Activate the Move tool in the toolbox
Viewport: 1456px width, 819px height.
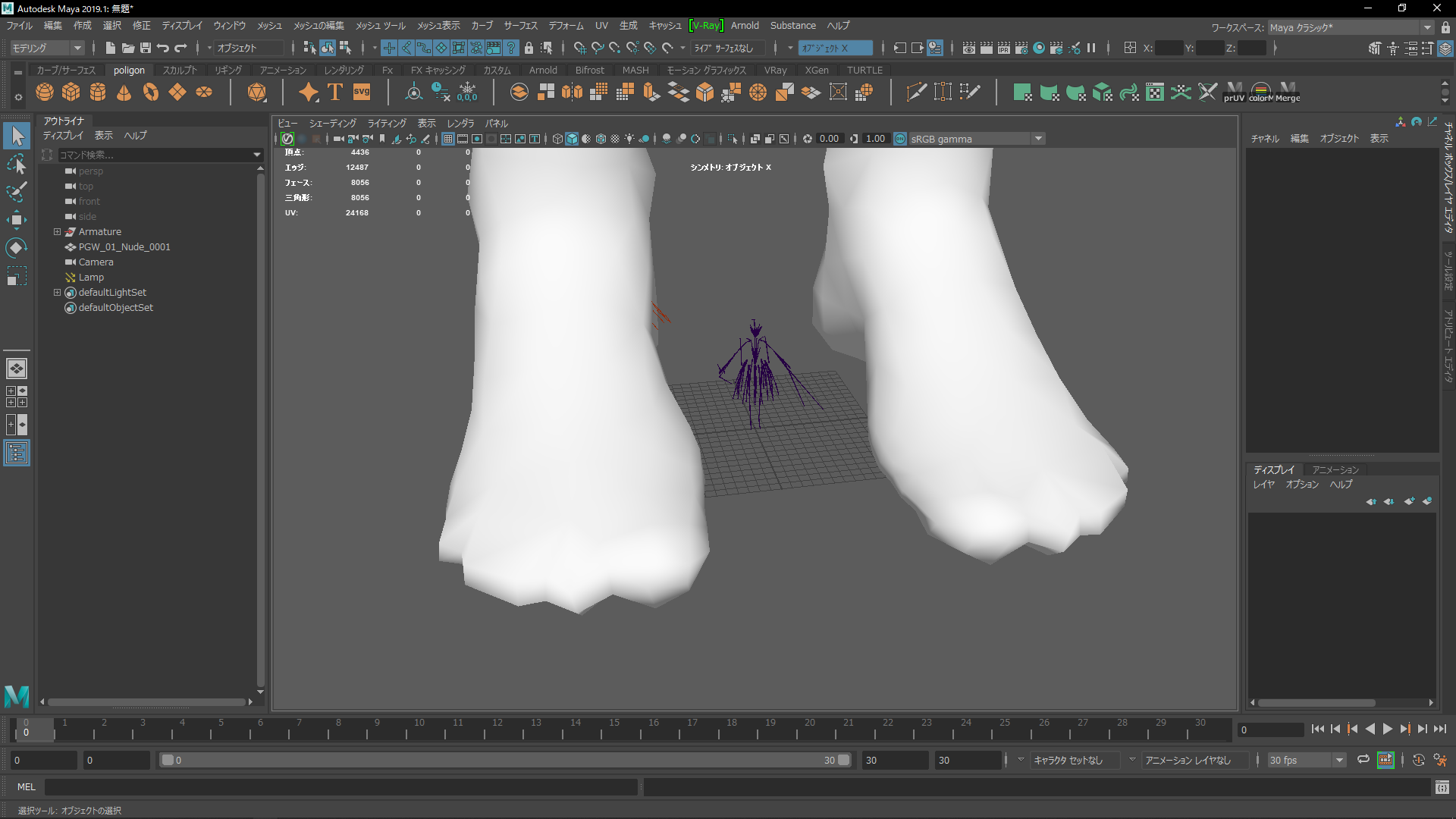16,220
